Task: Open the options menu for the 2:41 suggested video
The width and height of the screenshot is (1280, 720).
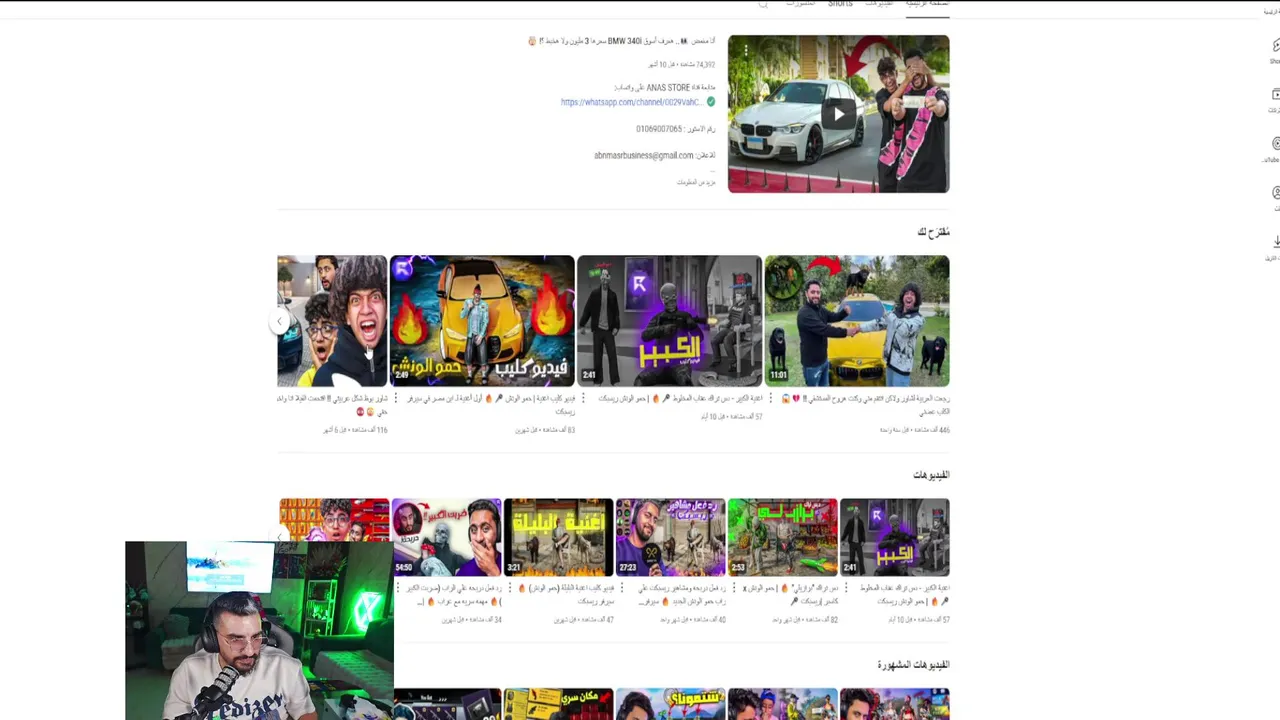Action: [583, 398]
